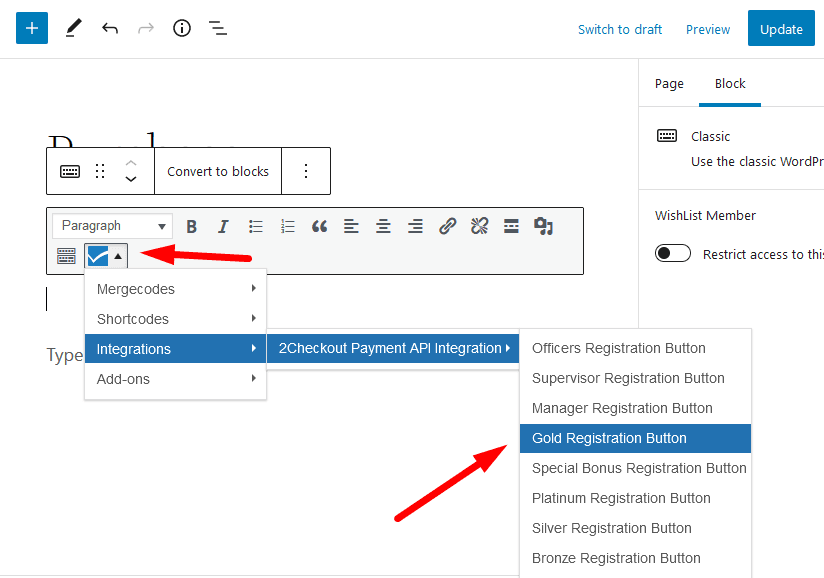Expand the Add-ons submenu

176,379
